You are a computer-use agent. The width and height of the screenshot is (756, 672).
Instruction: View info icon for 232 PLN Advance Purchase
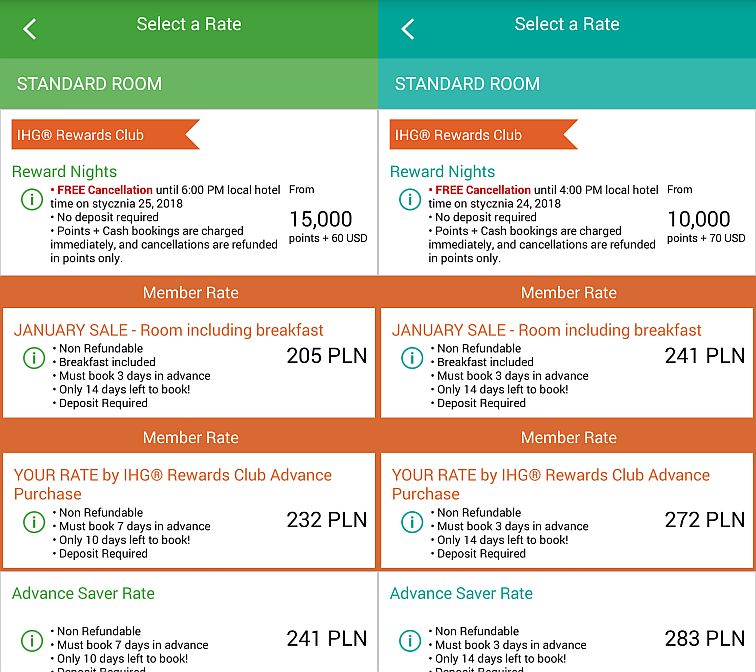pos(34,522)
